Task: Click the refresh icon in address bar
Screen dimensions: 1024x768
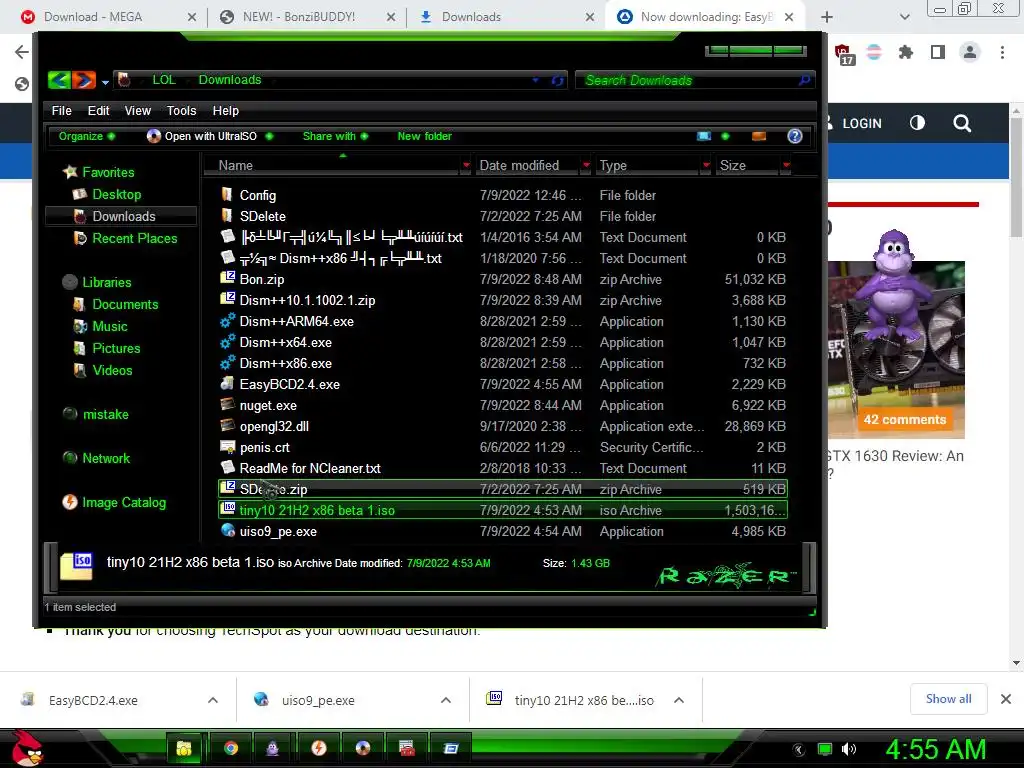Action: [x=557, y=80]
